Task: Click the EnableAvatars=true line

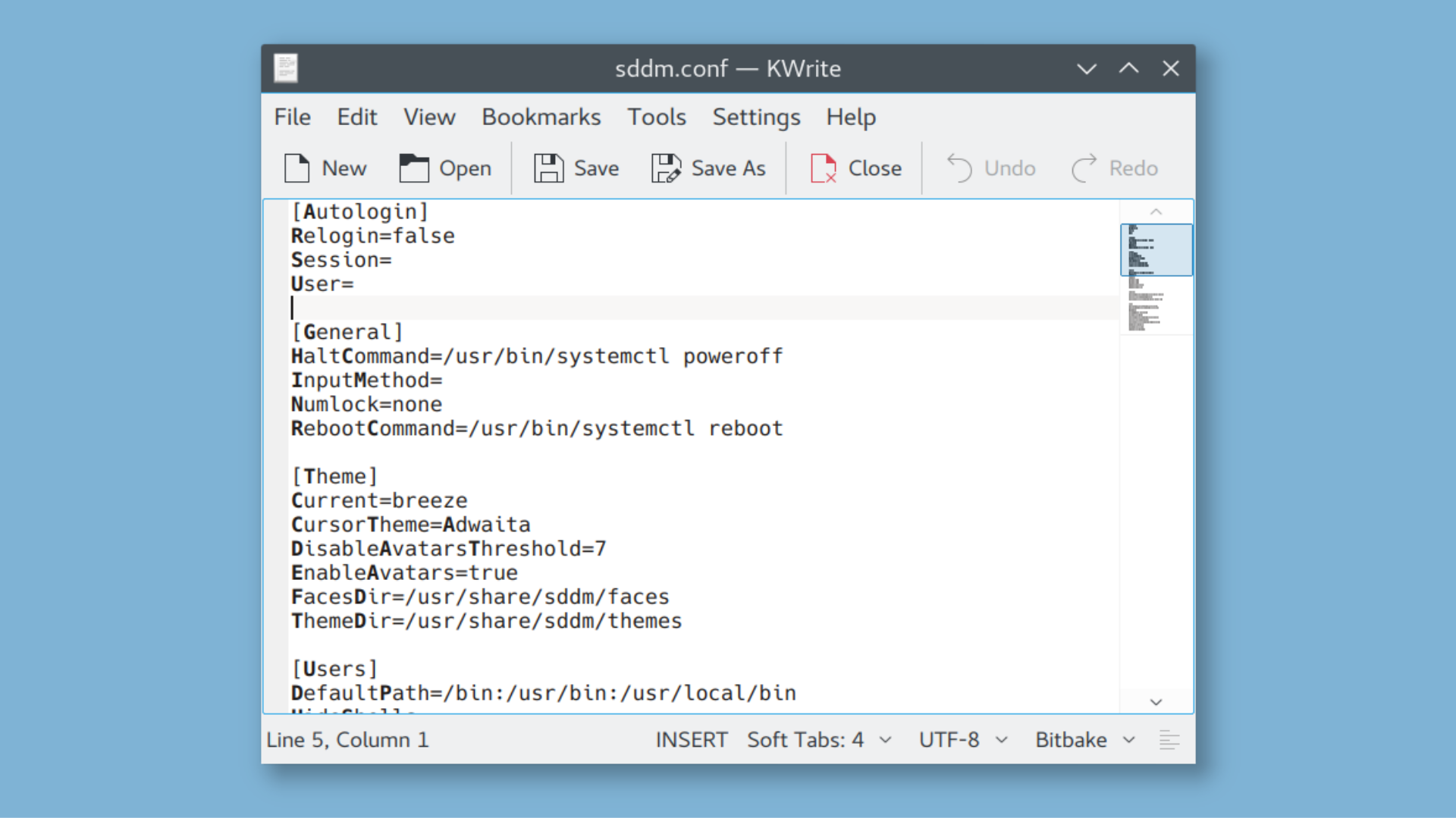Action: pyautogui.click(x=405, y=573)
